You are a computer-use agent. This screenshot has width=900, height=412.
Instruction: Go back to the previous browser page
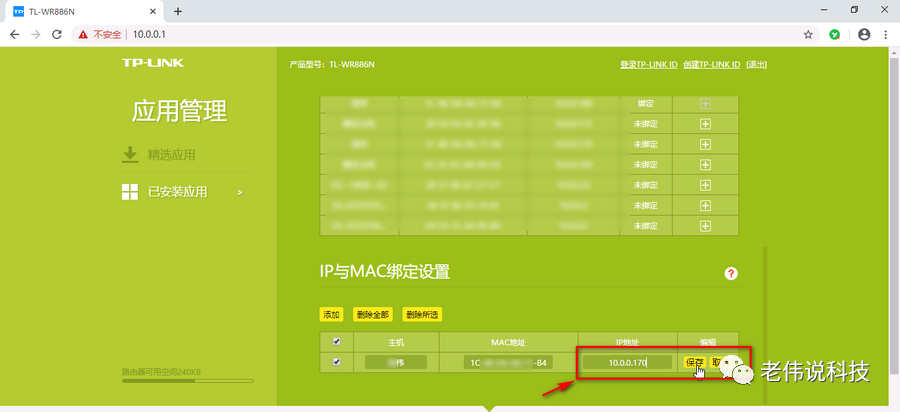14,34
